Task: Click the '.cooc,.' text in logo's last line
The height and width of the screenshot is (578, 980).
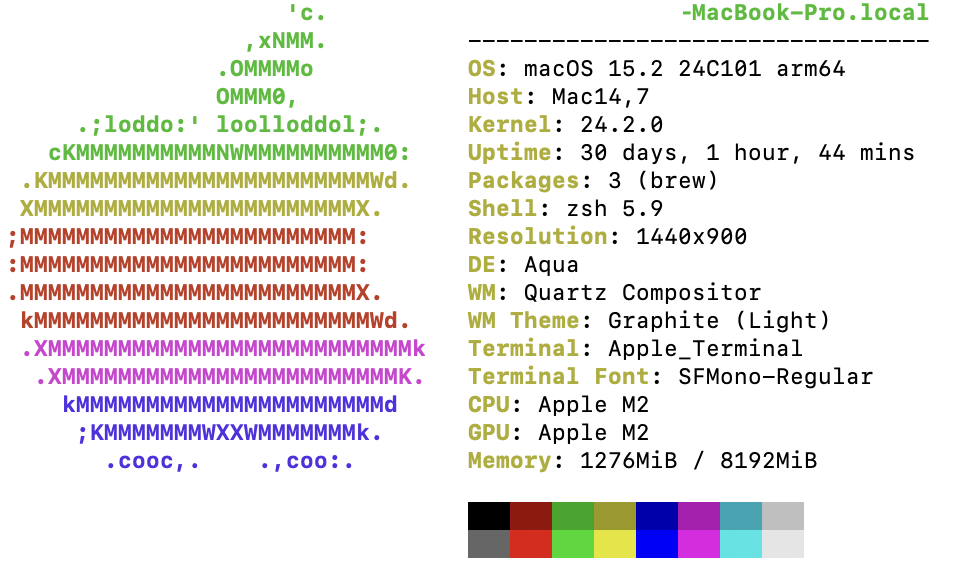Action: coord(152,462)
